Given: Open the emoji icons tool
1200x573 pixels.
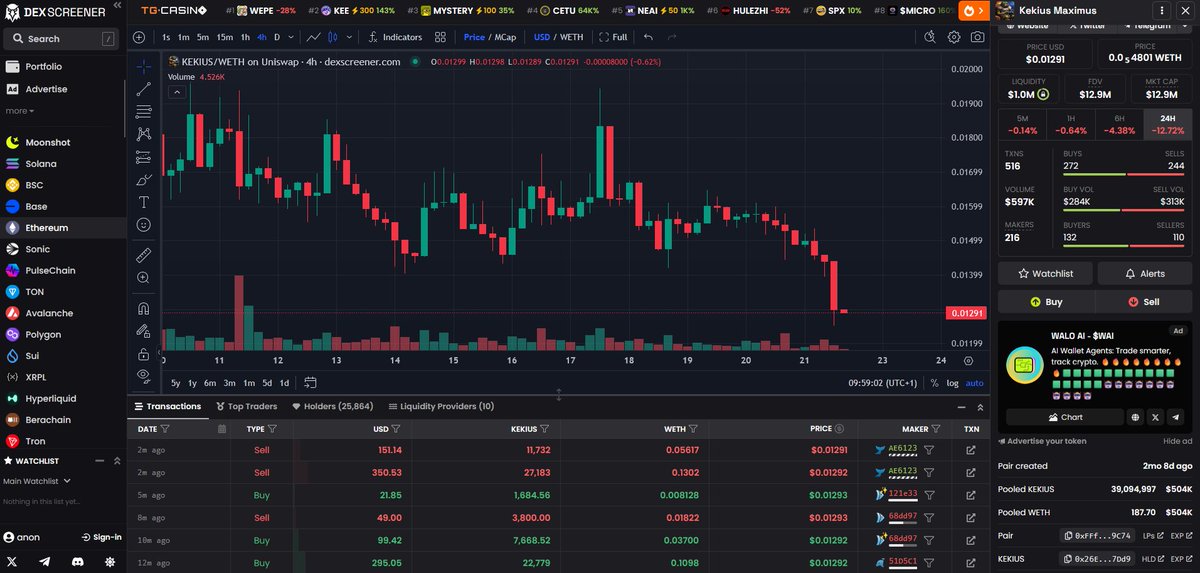Looking at the screenshot, I should coord(143,224).
